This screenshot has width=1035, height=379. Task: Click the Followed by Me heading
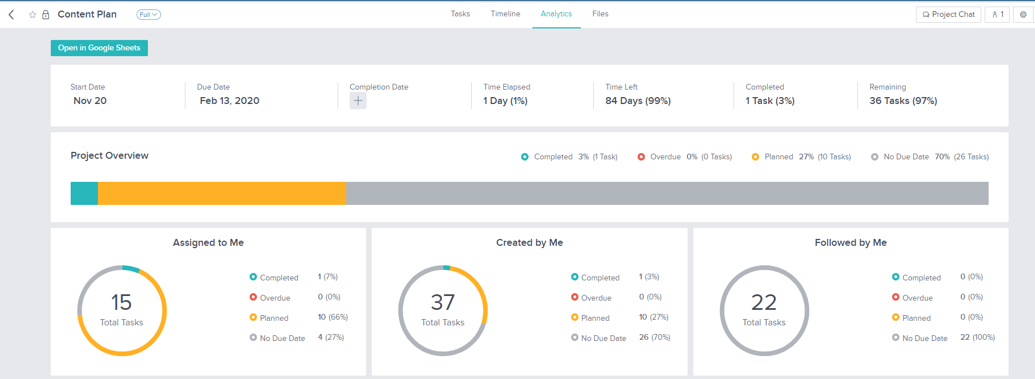pyautogui.click(x=851, y=243)
